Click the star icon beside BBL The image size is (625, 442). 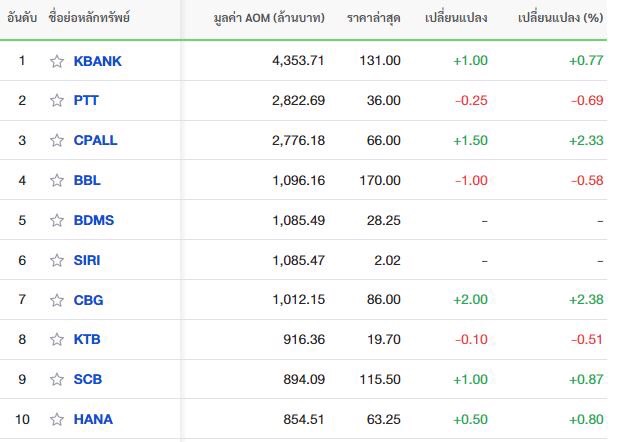point(57,180)
